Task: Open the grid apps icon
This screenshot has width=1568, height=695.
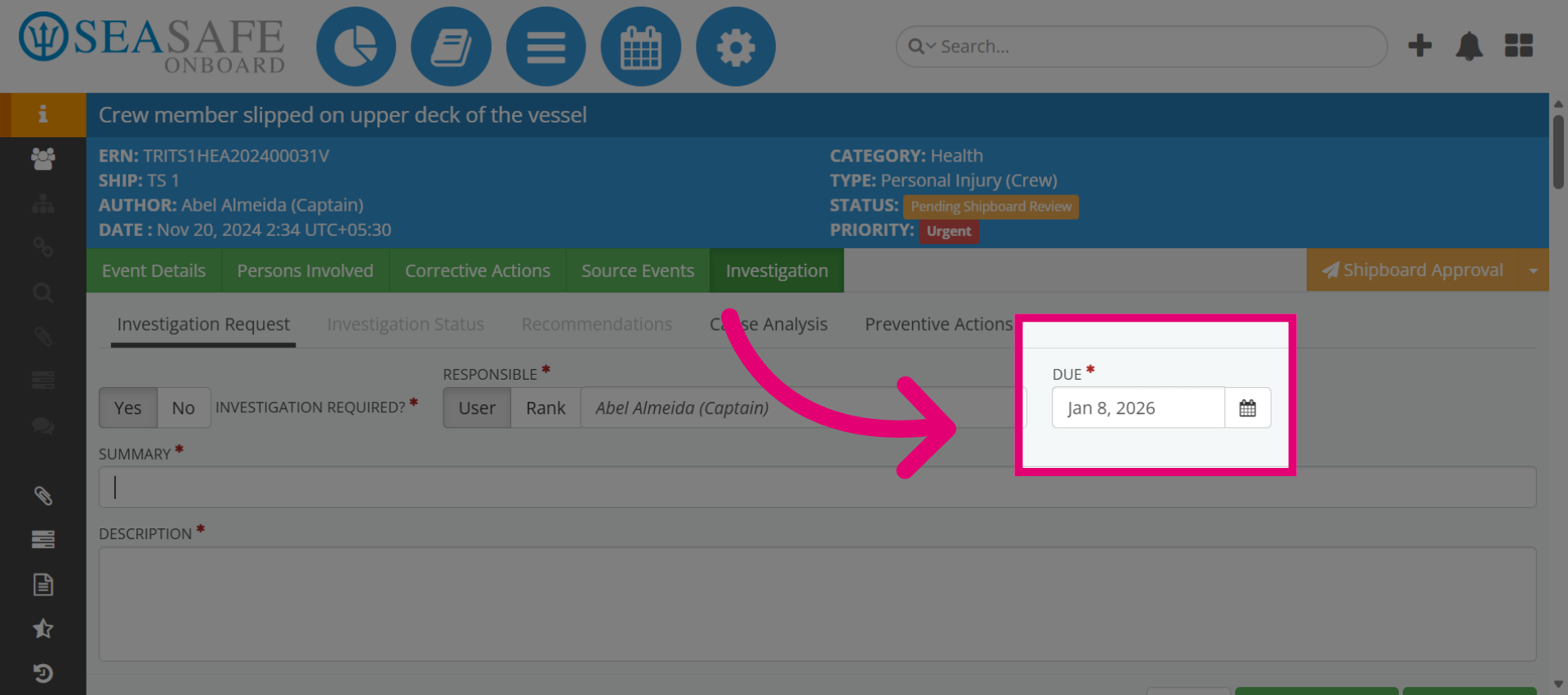Action: coord(1519,46)
